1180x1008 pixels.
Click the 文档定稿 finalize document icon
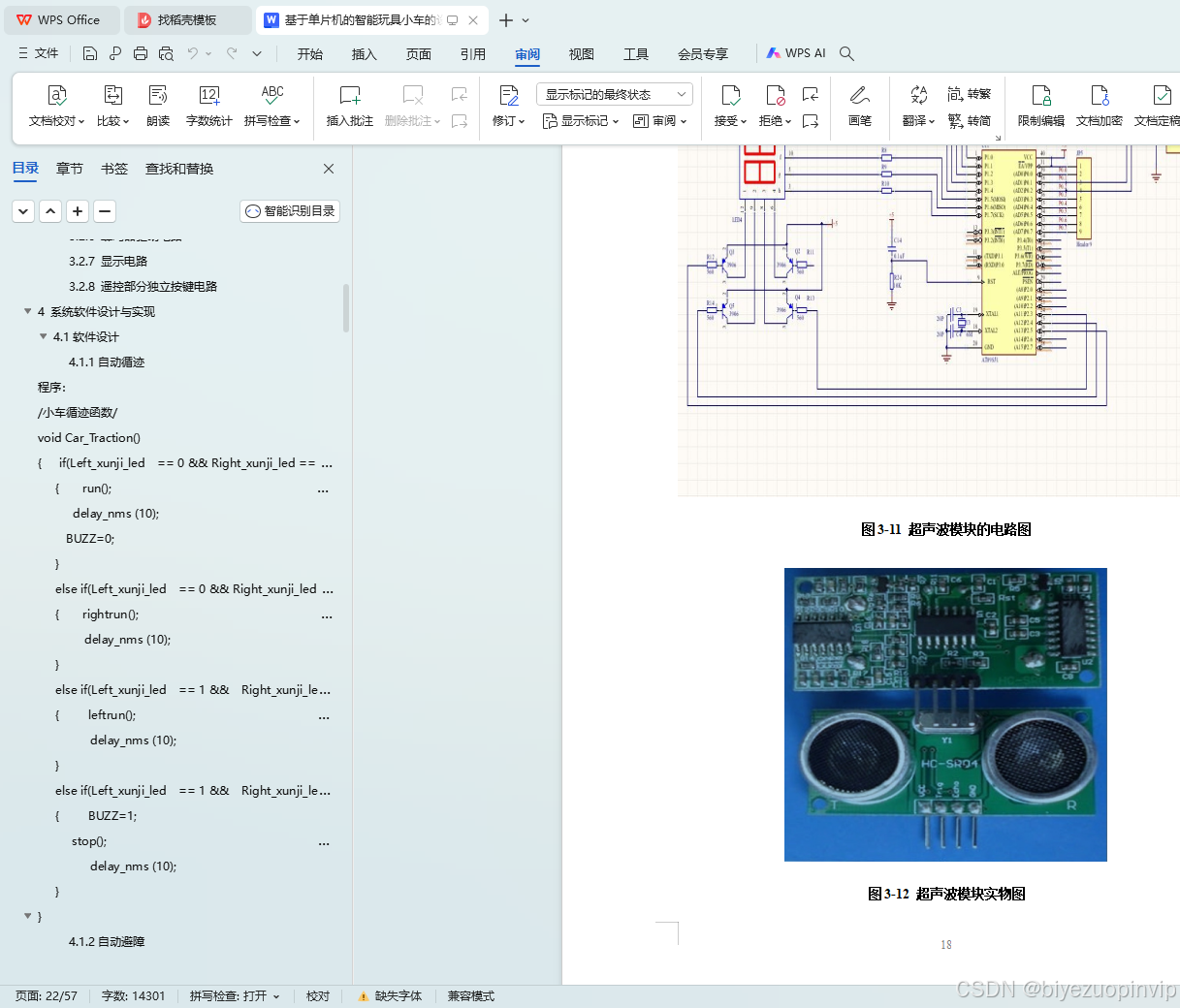(x=1161, y=95)
